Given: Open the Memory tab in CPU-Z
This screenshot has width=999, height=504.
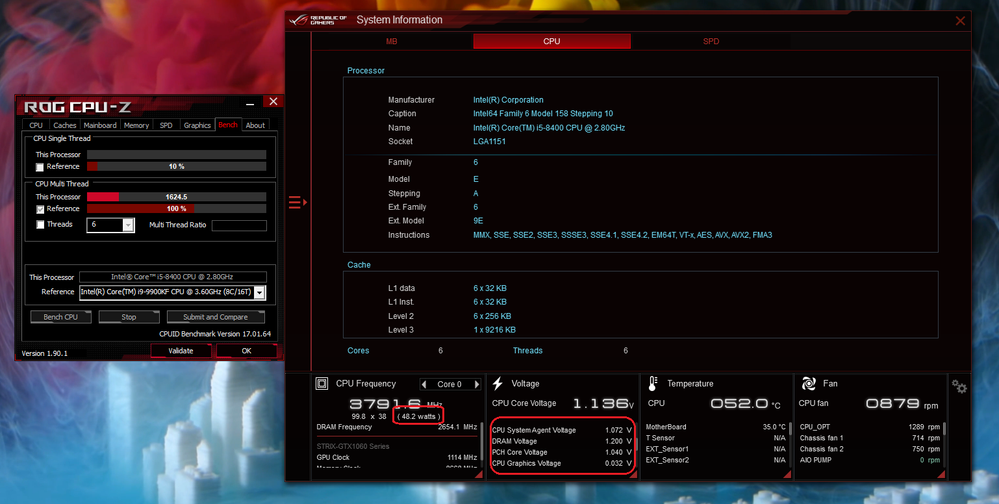Looking at the screenshot, I should [x=136, y=126].
